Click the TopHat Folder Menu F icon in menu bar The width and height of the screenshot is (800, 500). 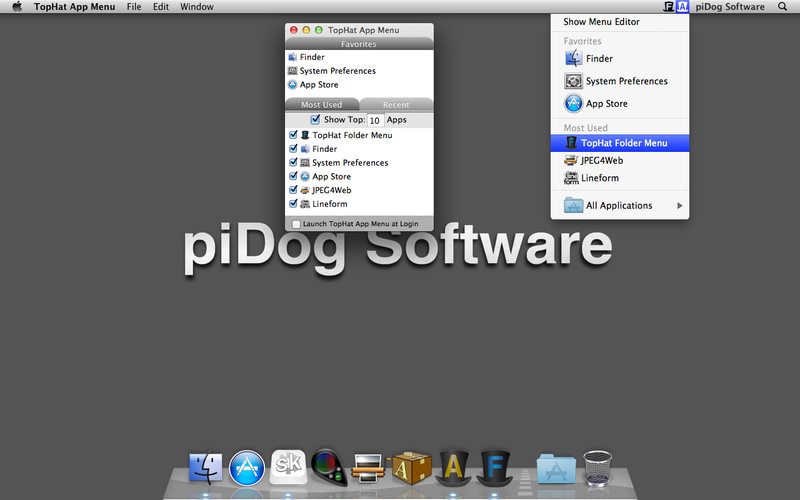pyautogui.click(x=668, y=7)
